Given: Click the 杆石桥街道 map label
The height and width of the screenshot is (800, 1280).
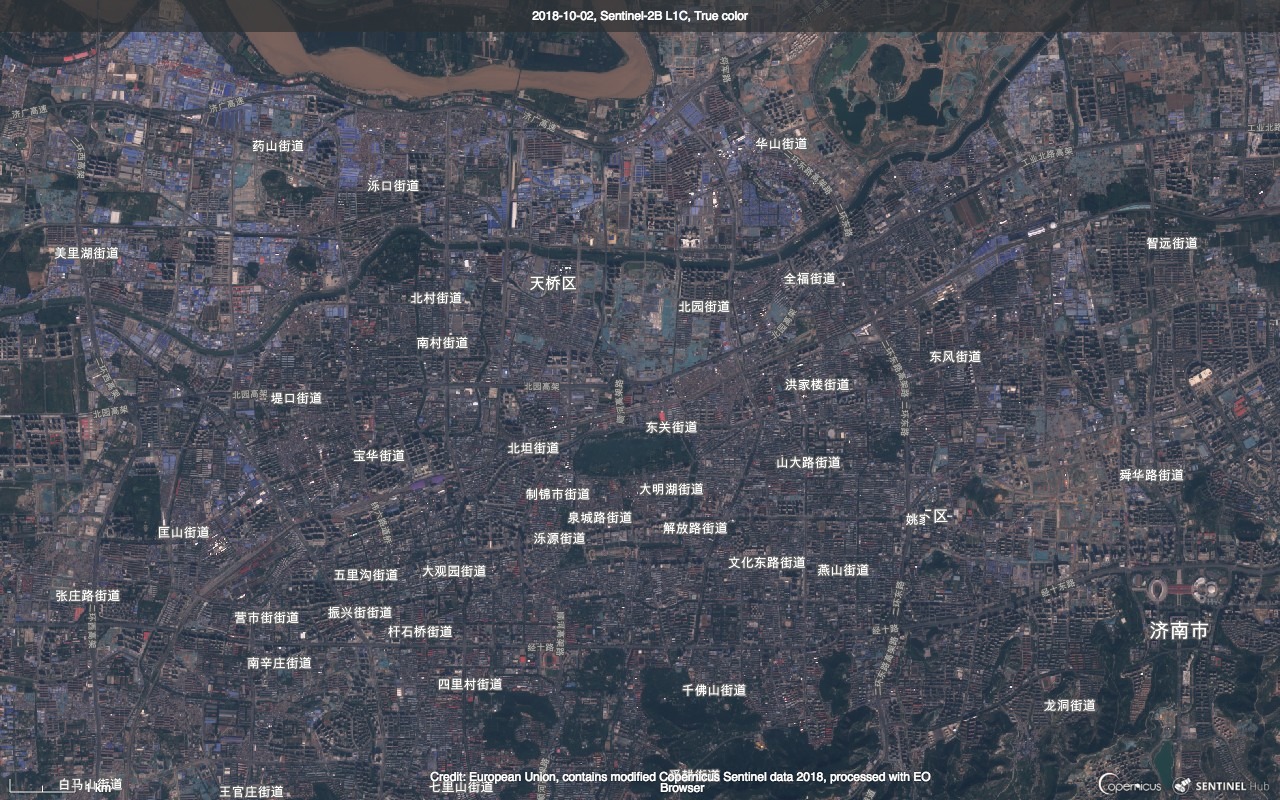Looking at the screenshot, I should 420,632.
